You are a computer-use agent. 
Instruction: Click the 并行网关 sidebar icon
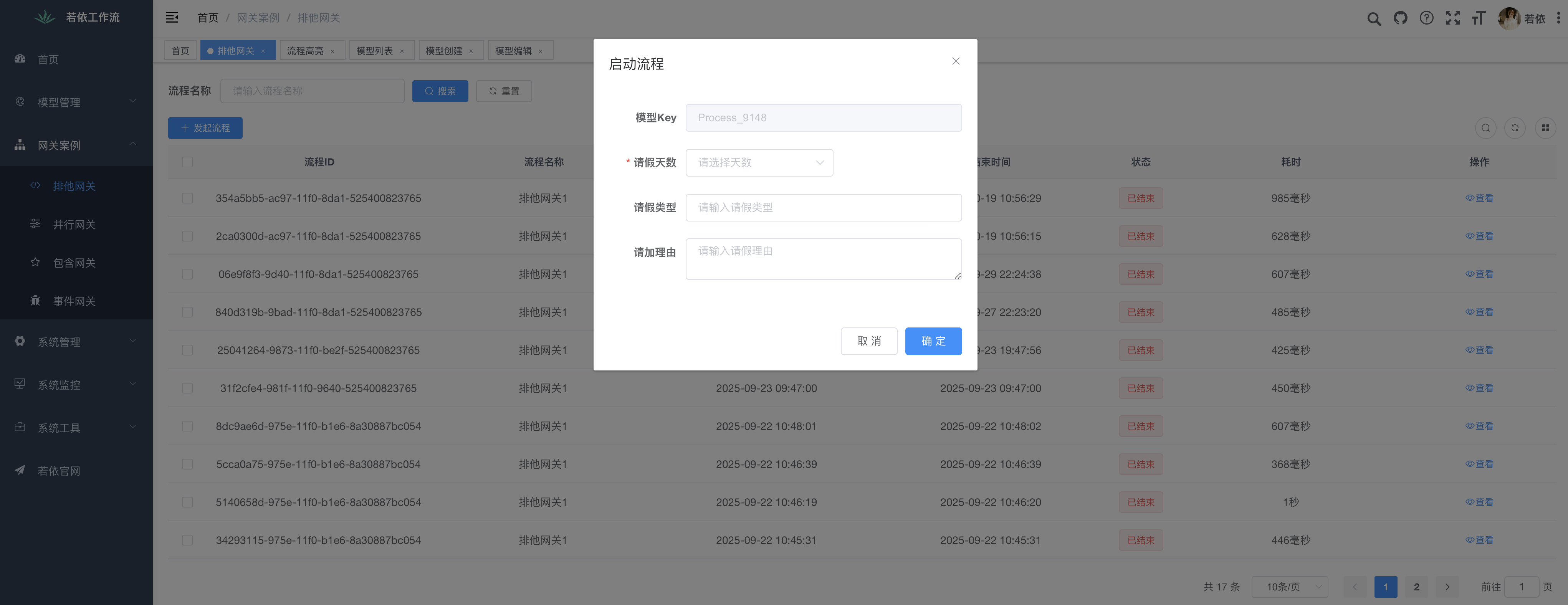pos(35,223)
